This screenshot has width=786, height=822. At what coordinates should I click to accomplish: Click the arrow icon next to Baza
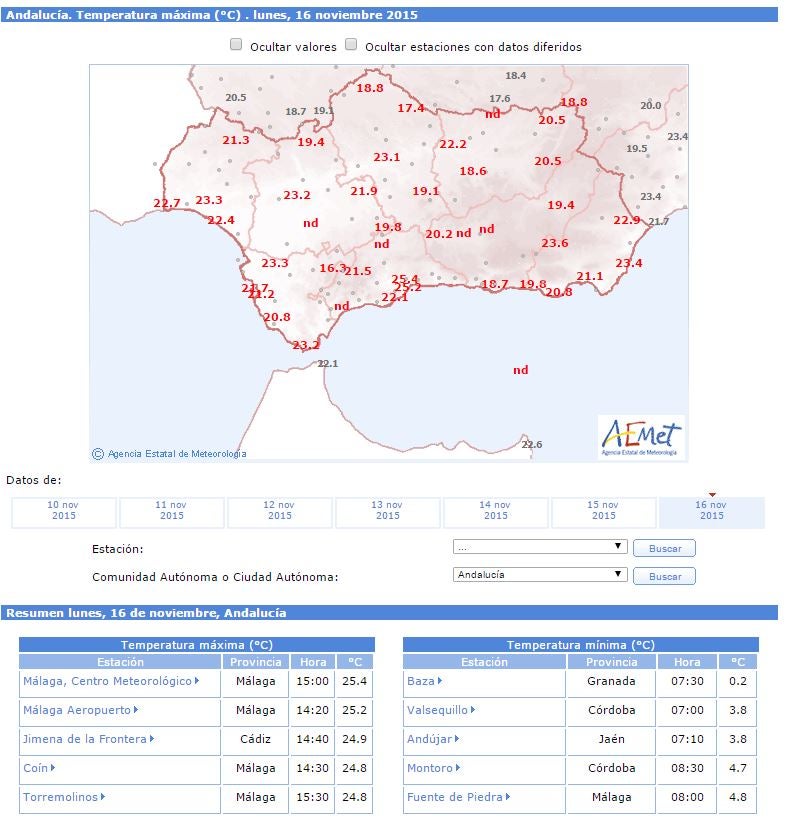click(439, 681)
